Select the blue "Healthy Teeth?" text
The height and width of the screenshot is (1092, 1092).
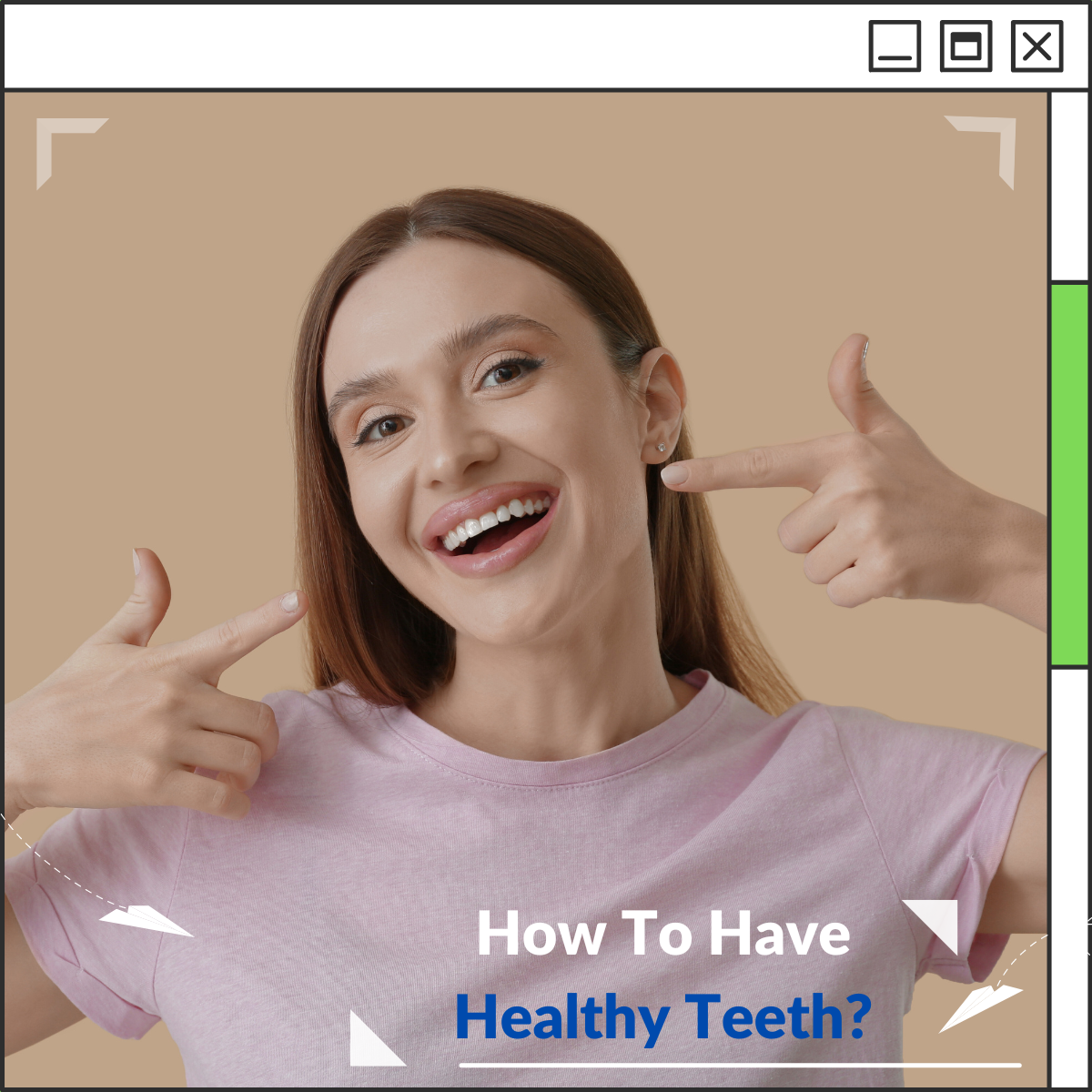click(x=663, y=1016)
